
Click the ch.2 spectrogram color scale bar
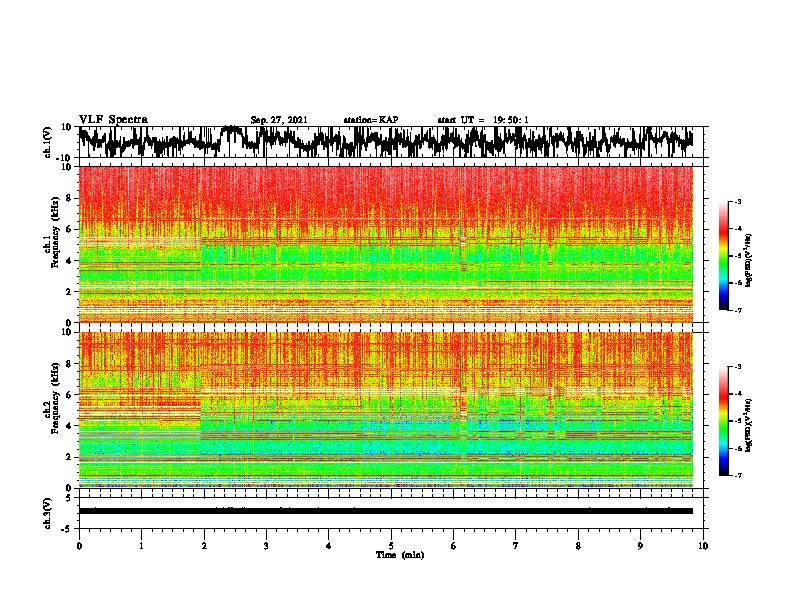coord(723,421)
